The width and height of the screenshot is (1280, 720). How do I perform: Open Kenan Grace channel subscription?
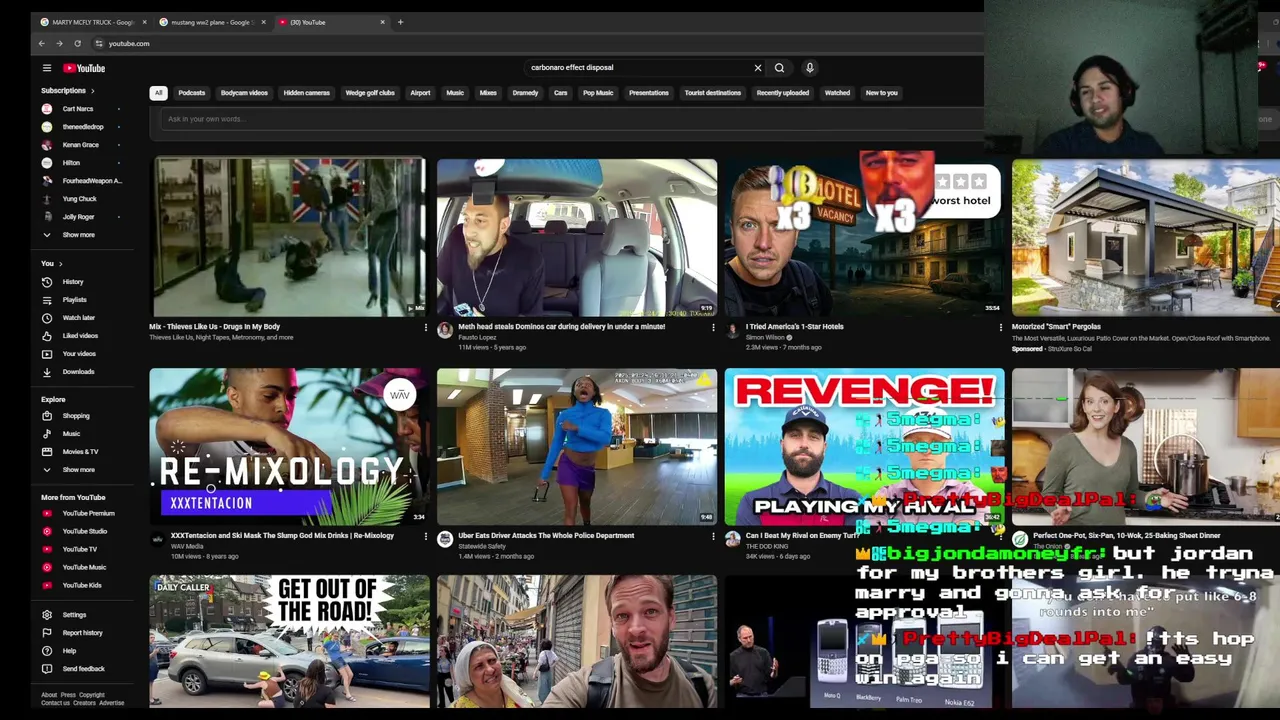pos(81,145)
